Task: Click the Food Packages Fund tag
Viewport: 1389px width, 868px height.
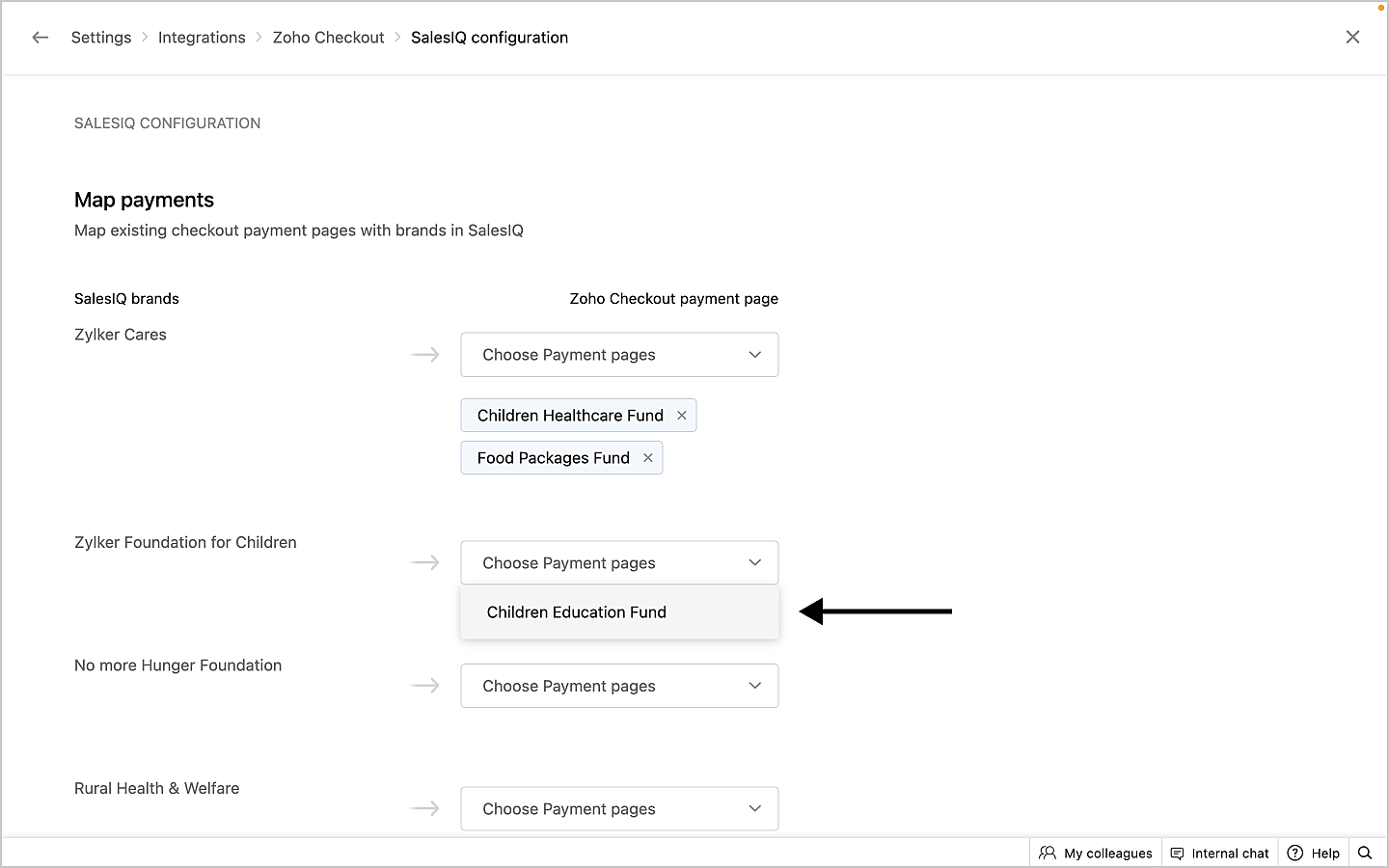Action: click(553, 458)
